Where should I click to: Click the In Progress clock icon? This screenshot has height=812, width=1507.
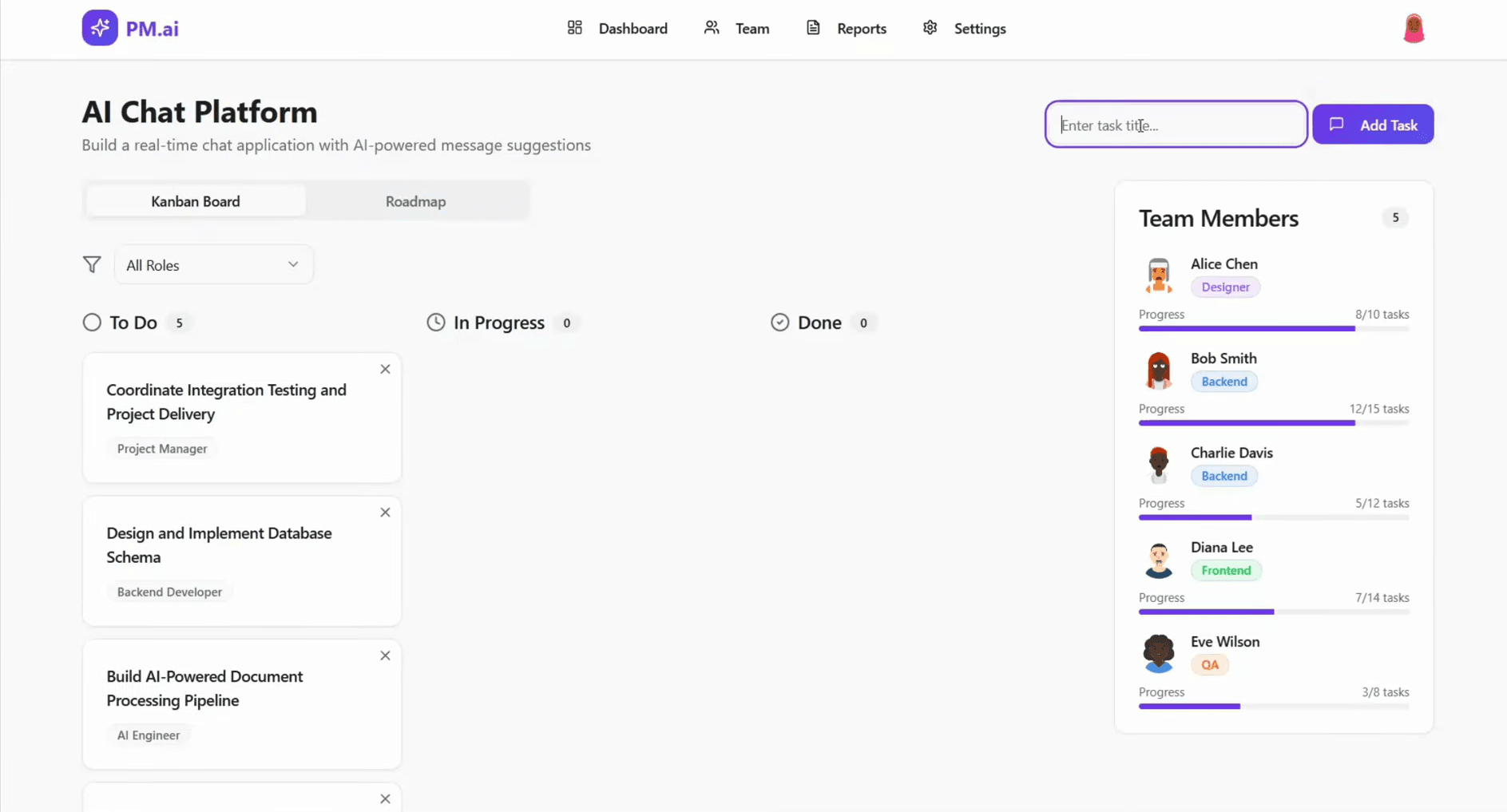[x=436, y=323]
